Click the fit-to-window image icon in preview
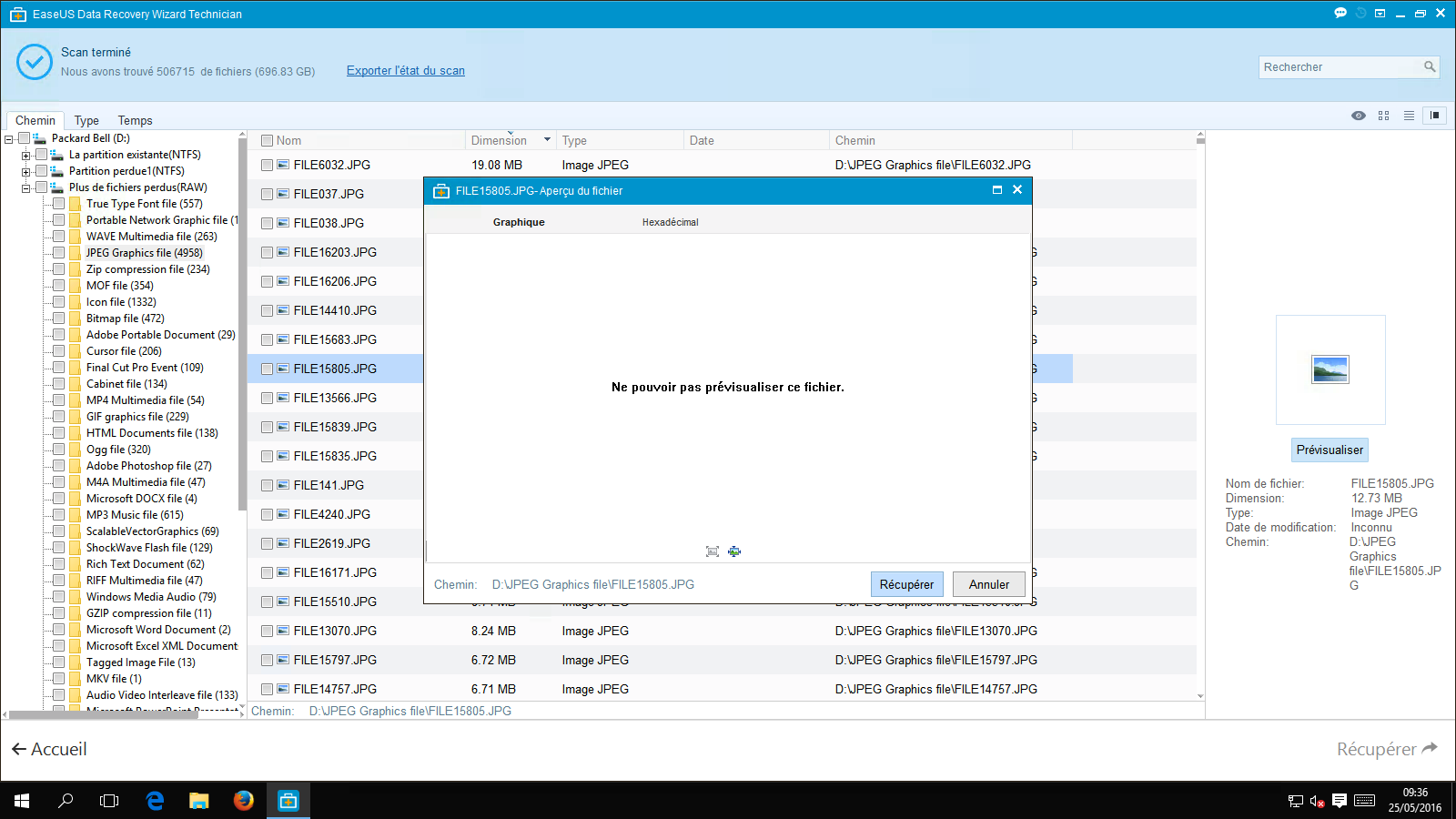Viewport: 1456px width, 819px height. point(713,551)
